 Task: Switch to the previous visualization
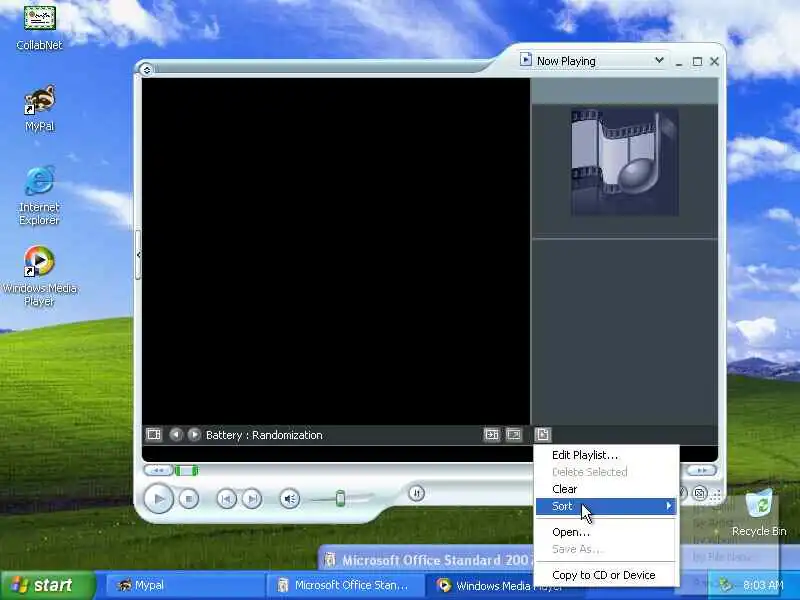[x=176, y=435]
